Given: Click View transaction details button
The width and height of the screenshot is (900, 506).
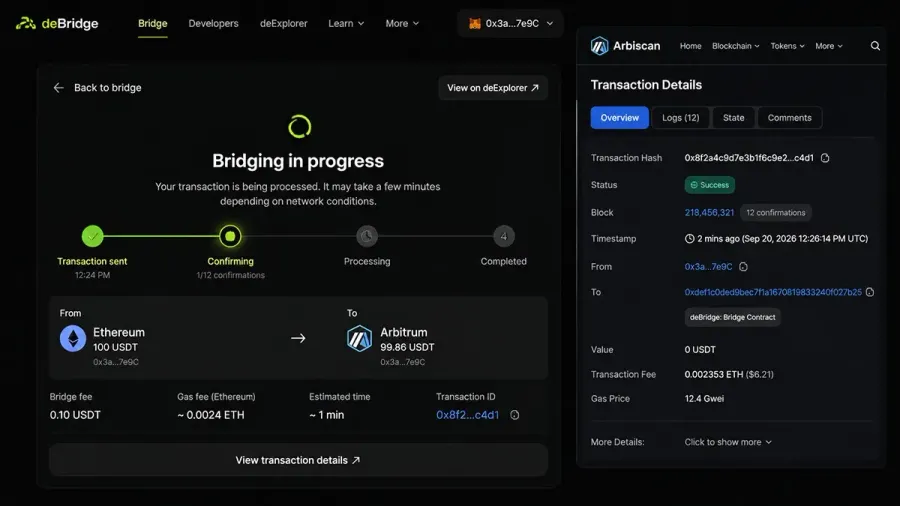Looking at the screenshot, I should pyautogui.click(x=298, y=460).
